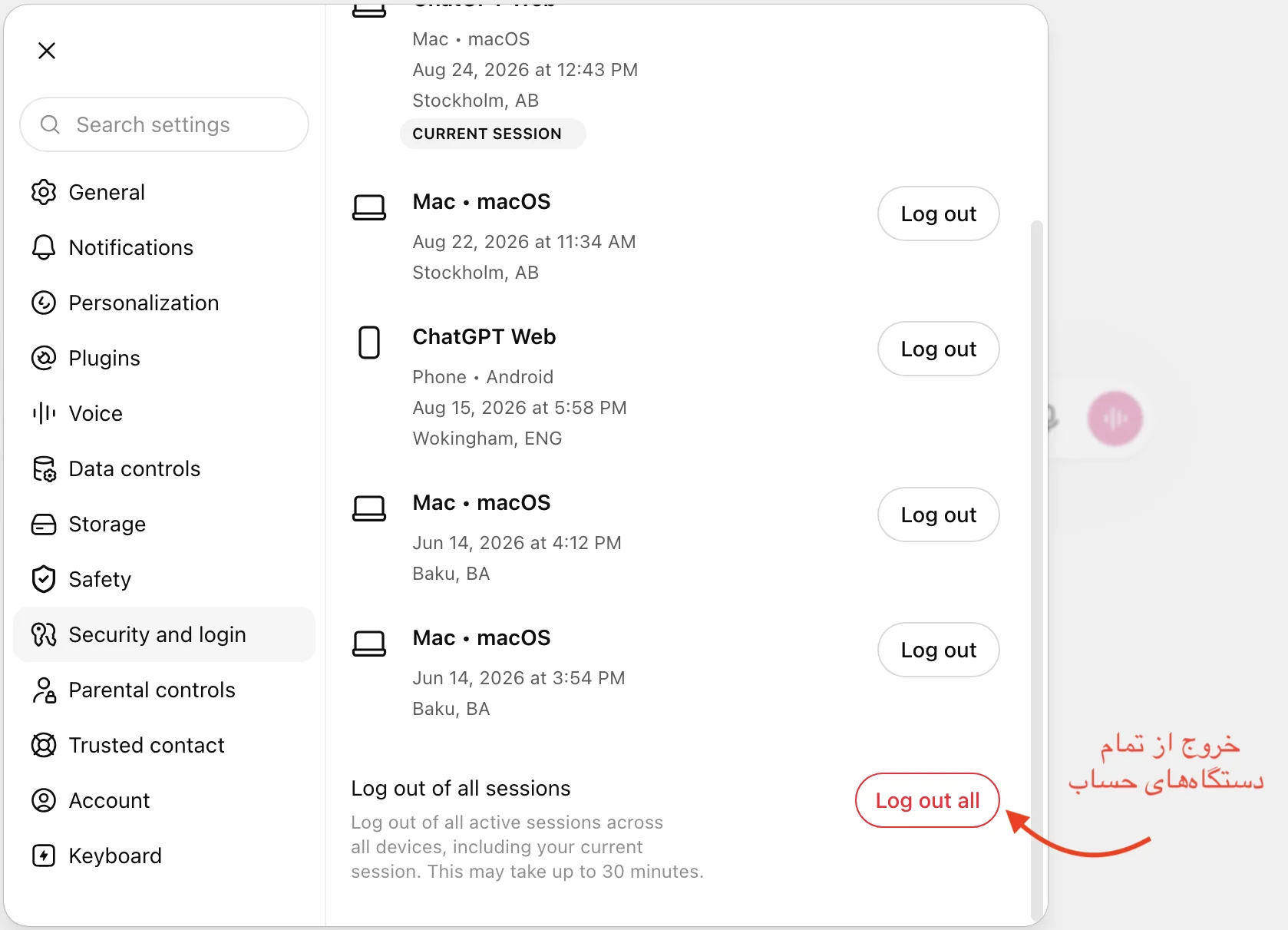The image size is (1288, 930).
Task: Log out the Android ChatGPT Web session
Action: (x=938, y=349)
